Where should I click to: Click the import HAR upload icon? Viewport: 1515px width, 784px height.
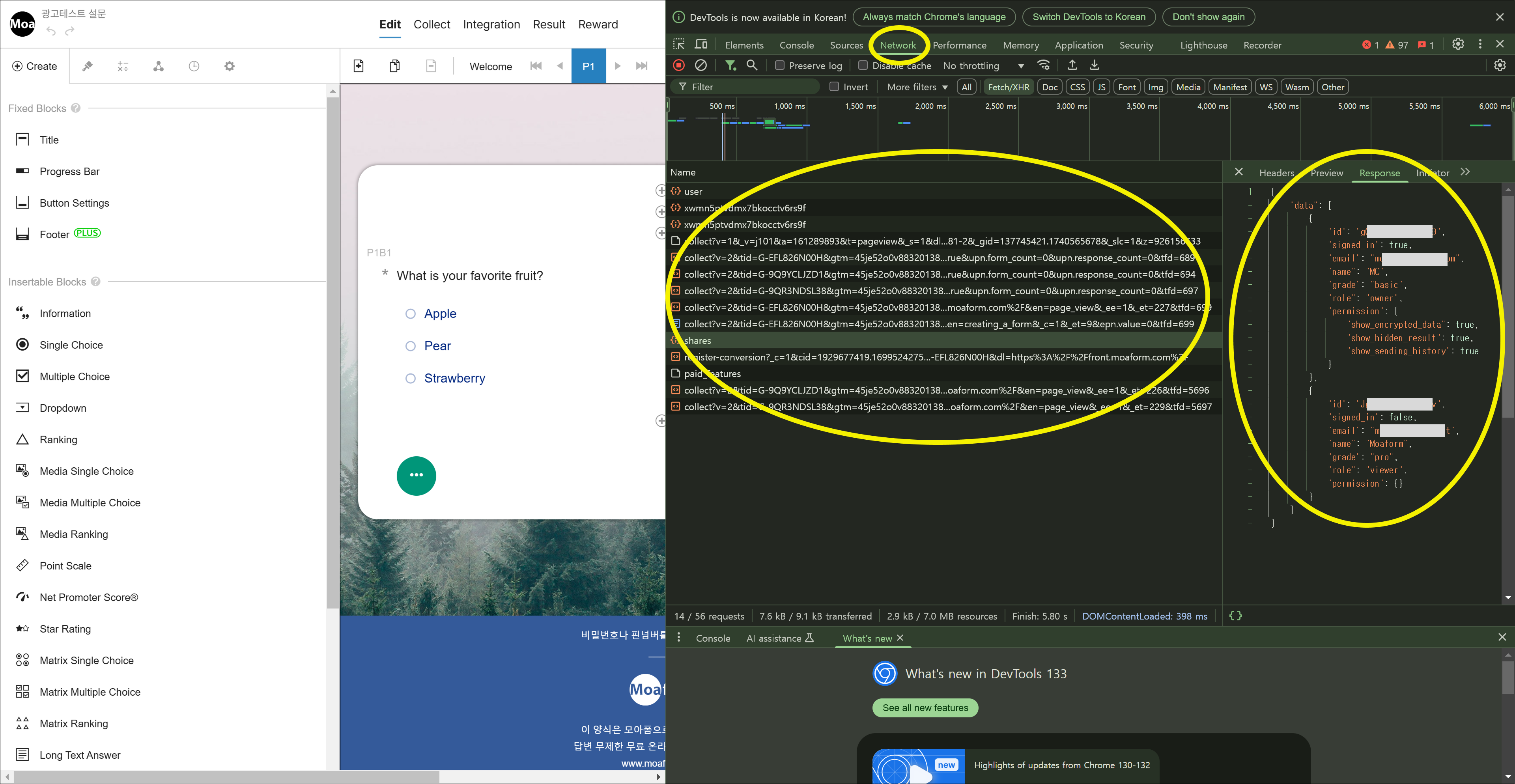point(1072,65)
